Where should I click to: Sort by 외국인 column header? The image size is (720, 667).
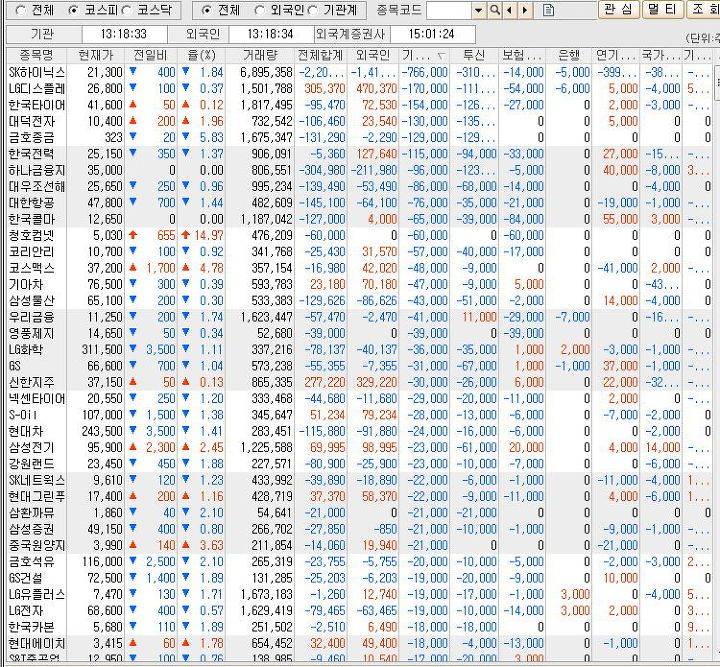[x=373, y=56]
